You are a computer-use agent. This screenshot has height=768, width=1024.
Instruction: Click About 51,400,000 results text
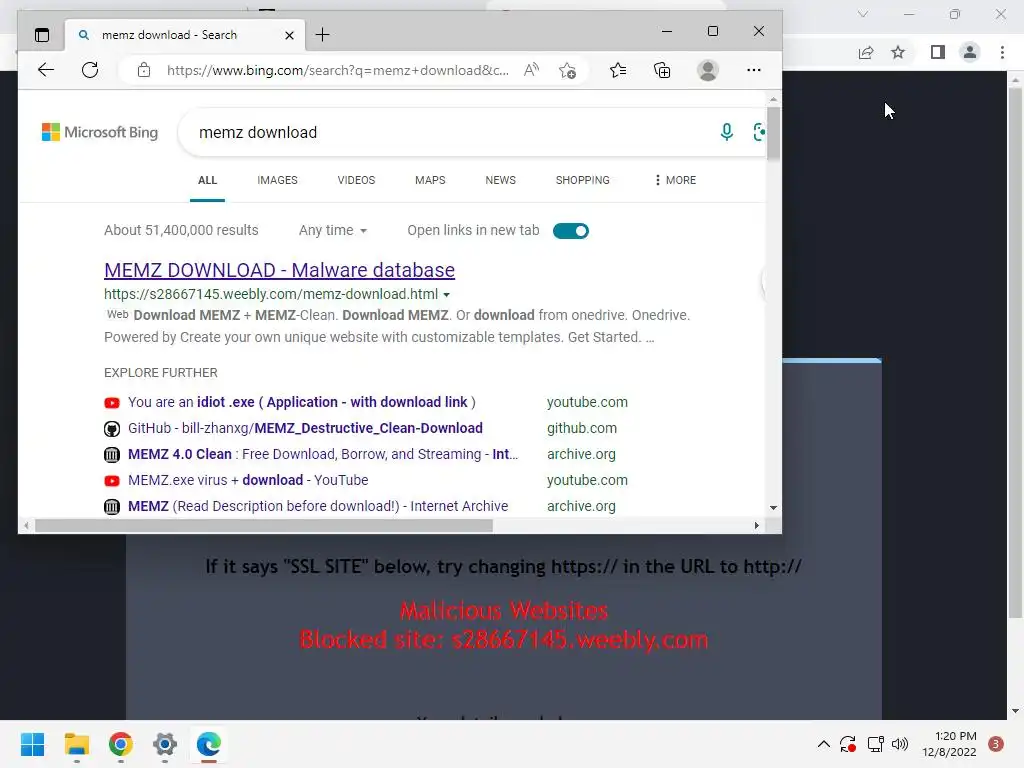point(181,231)
